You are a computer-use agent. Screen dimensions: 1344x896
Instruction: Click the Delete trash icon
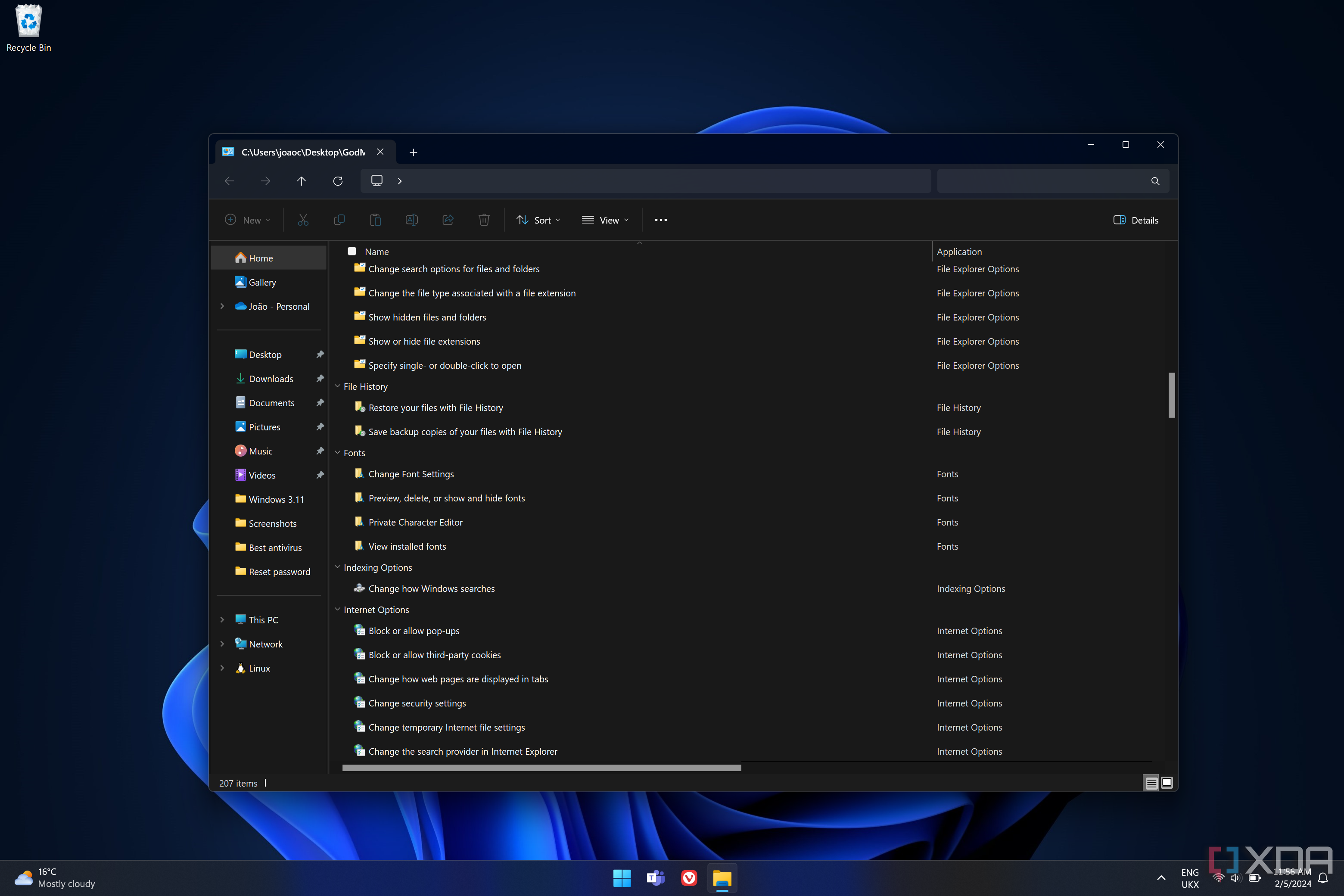click(x=484, y=220)
